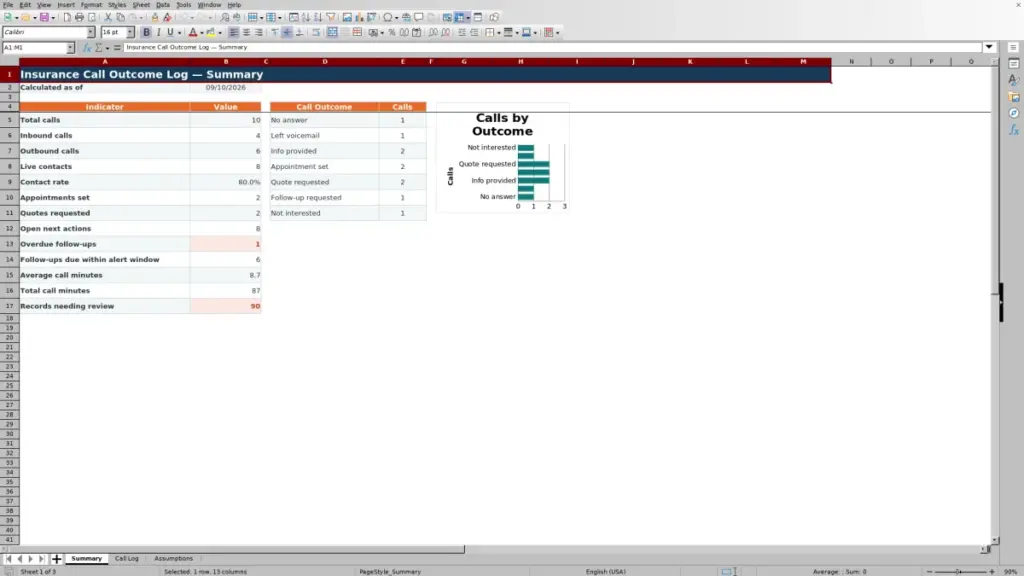Click the add new sheet plus button
The height and width of the screenshot is (576, 1024).
tap(56, 559)
